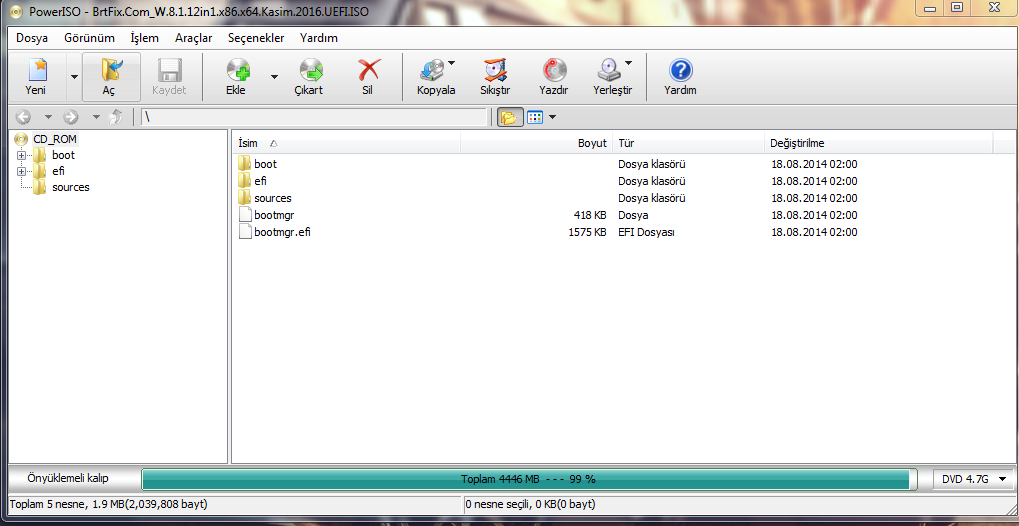Open the Görünüm menu

pyautogui.click(x=89, y=38)
